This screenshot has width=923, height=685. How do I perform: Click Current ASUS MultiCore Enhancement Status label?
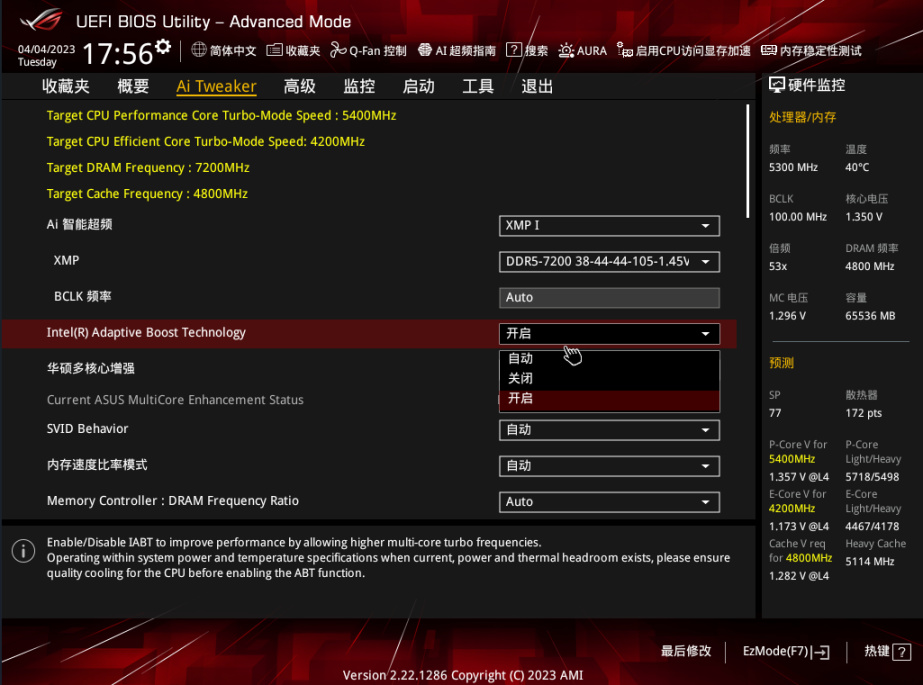point(175,400)
